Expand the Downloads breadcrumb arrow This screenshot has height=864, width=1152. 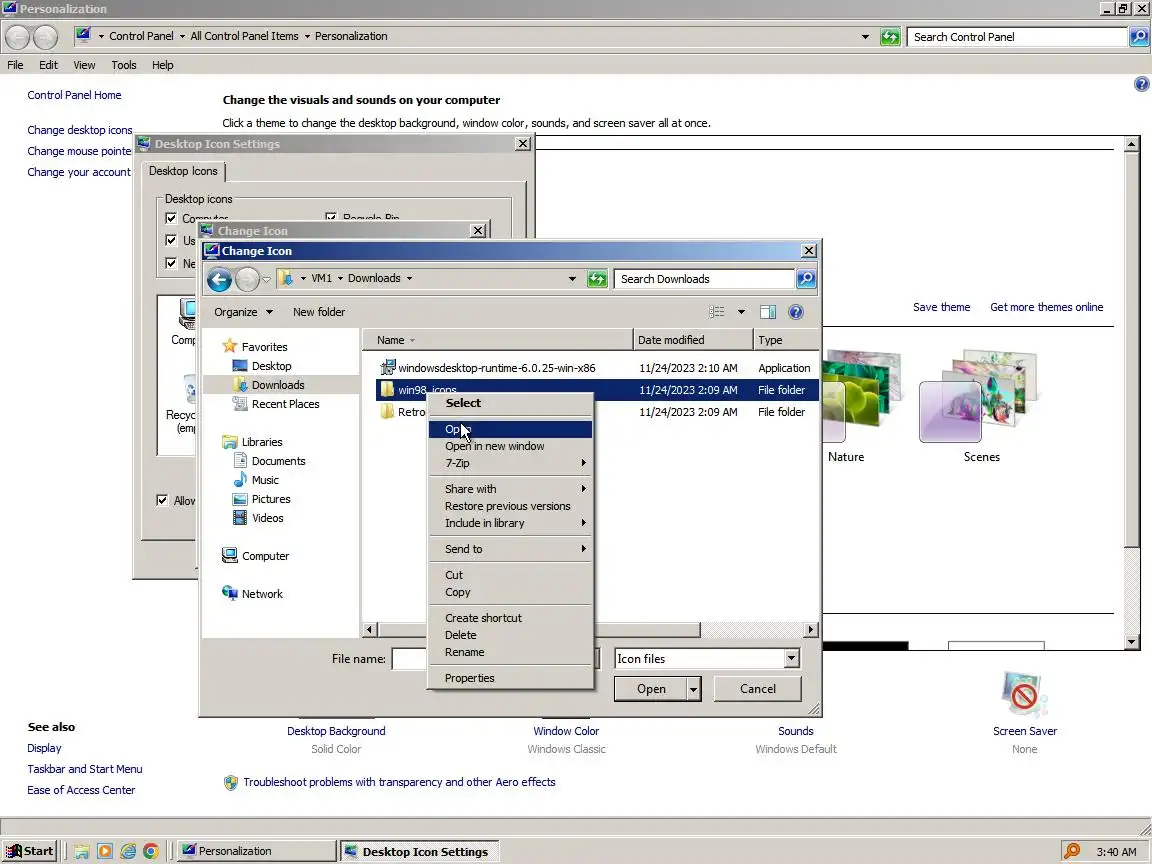[409, 278]
